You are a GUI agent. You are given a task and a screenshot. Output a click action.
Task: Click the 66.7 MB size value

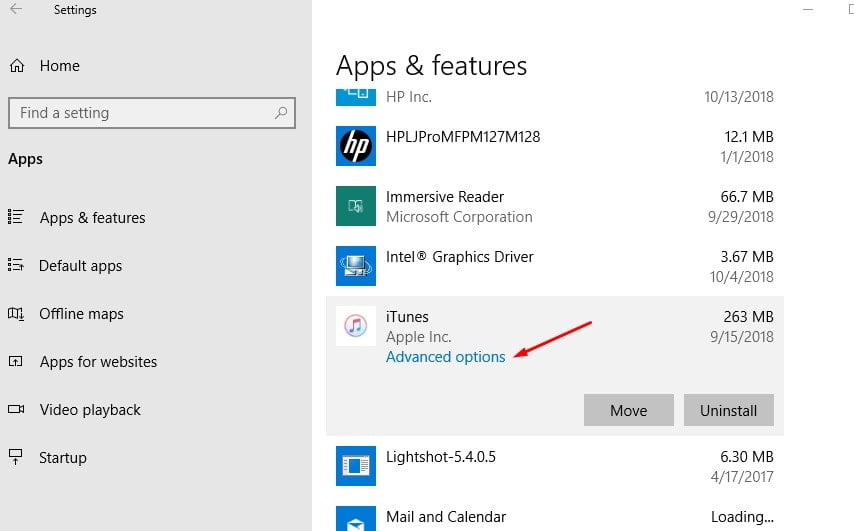click(747, 197)
